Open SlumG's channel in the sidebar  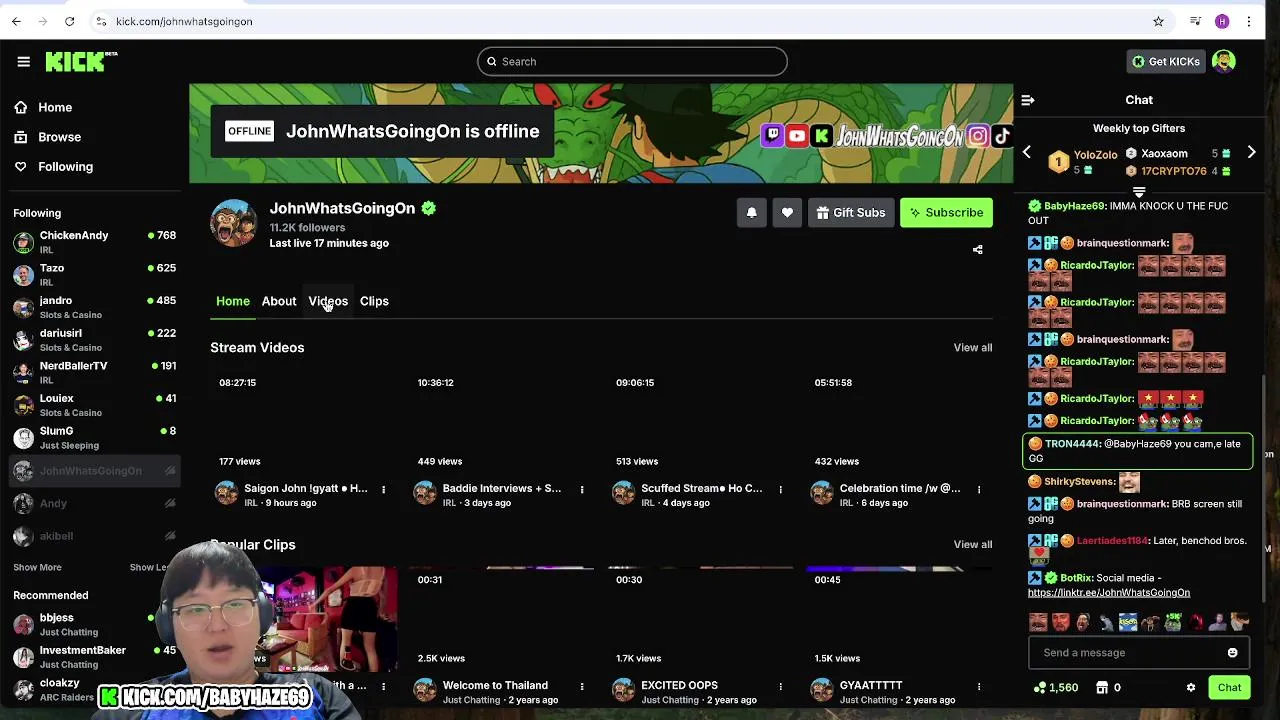click(94, 437)
